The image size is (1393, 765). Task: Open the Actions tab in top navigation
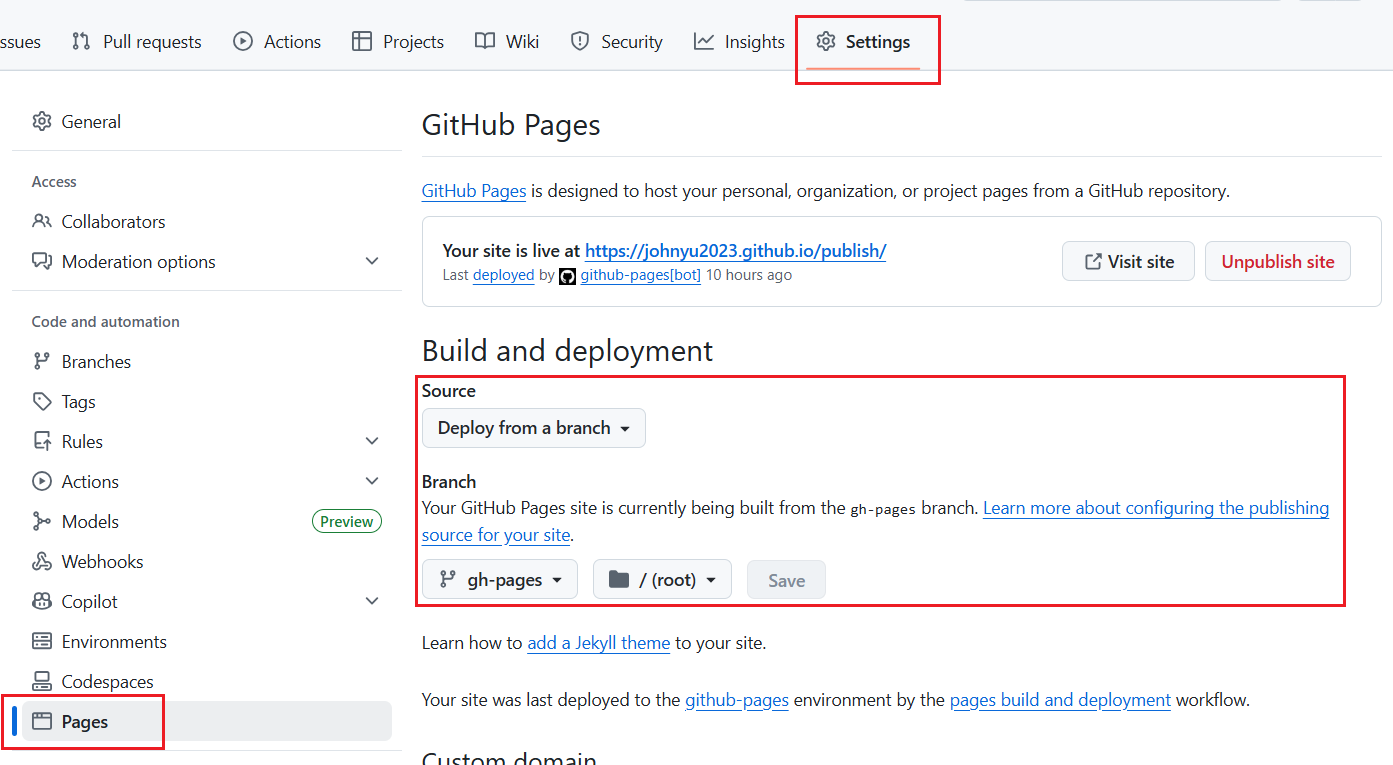click(x=277, y=42)
